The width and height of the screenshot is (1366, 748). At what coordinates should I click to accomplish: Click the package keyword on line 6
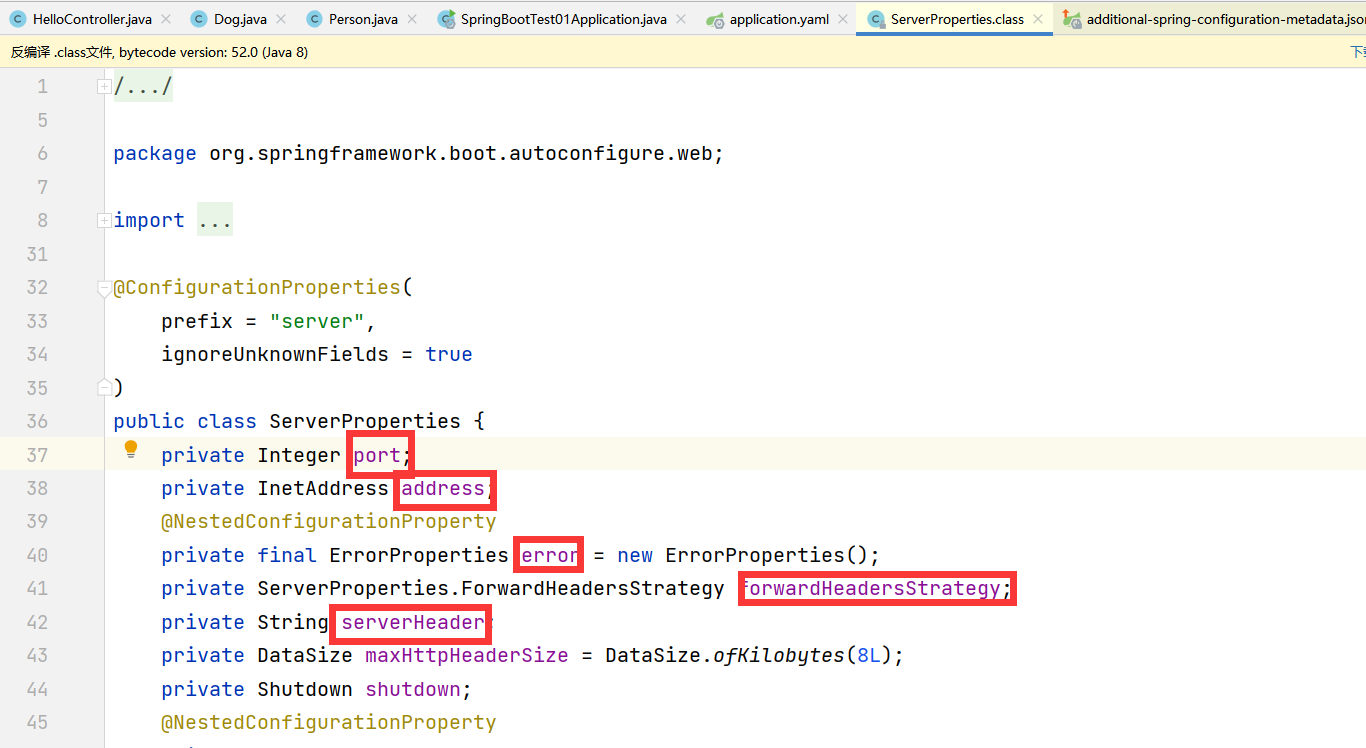tap(155, 154)
